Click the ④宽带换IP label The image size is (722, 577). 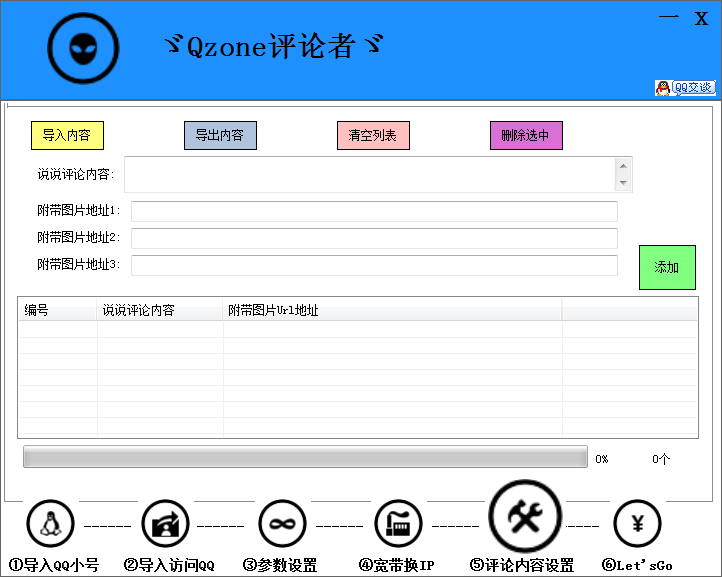point(396,565)
